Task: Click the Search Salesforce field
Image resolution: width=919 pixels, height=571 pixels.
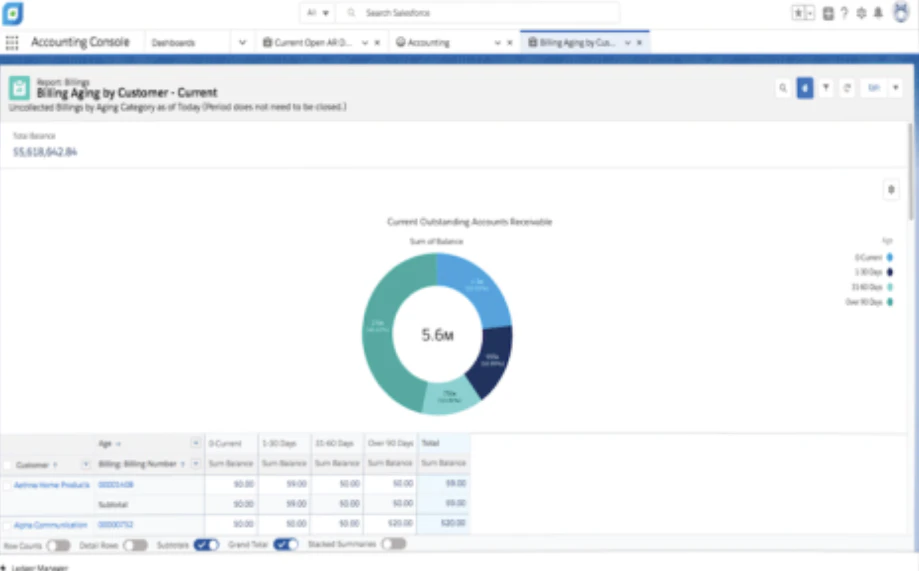Action: coord(478,12)
